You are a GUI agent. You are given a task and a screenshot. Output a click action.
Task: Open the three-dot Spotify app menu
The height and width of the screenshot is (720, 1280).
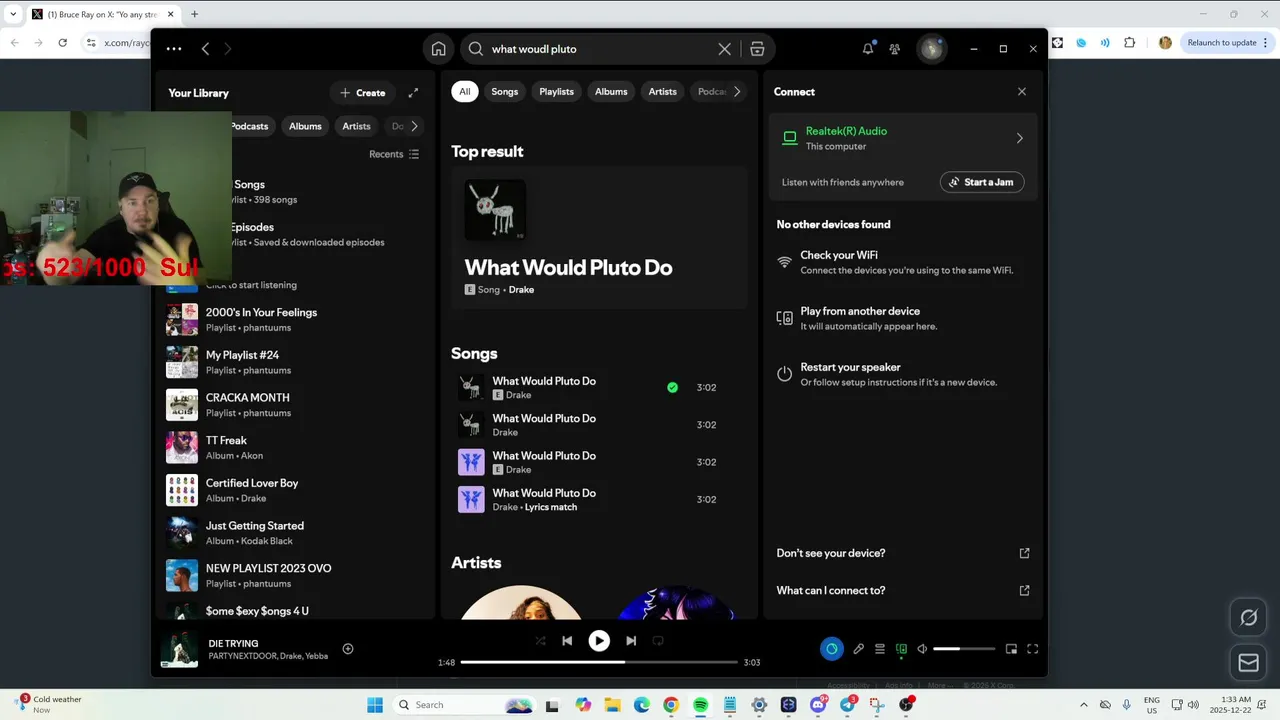click(174, 49)
